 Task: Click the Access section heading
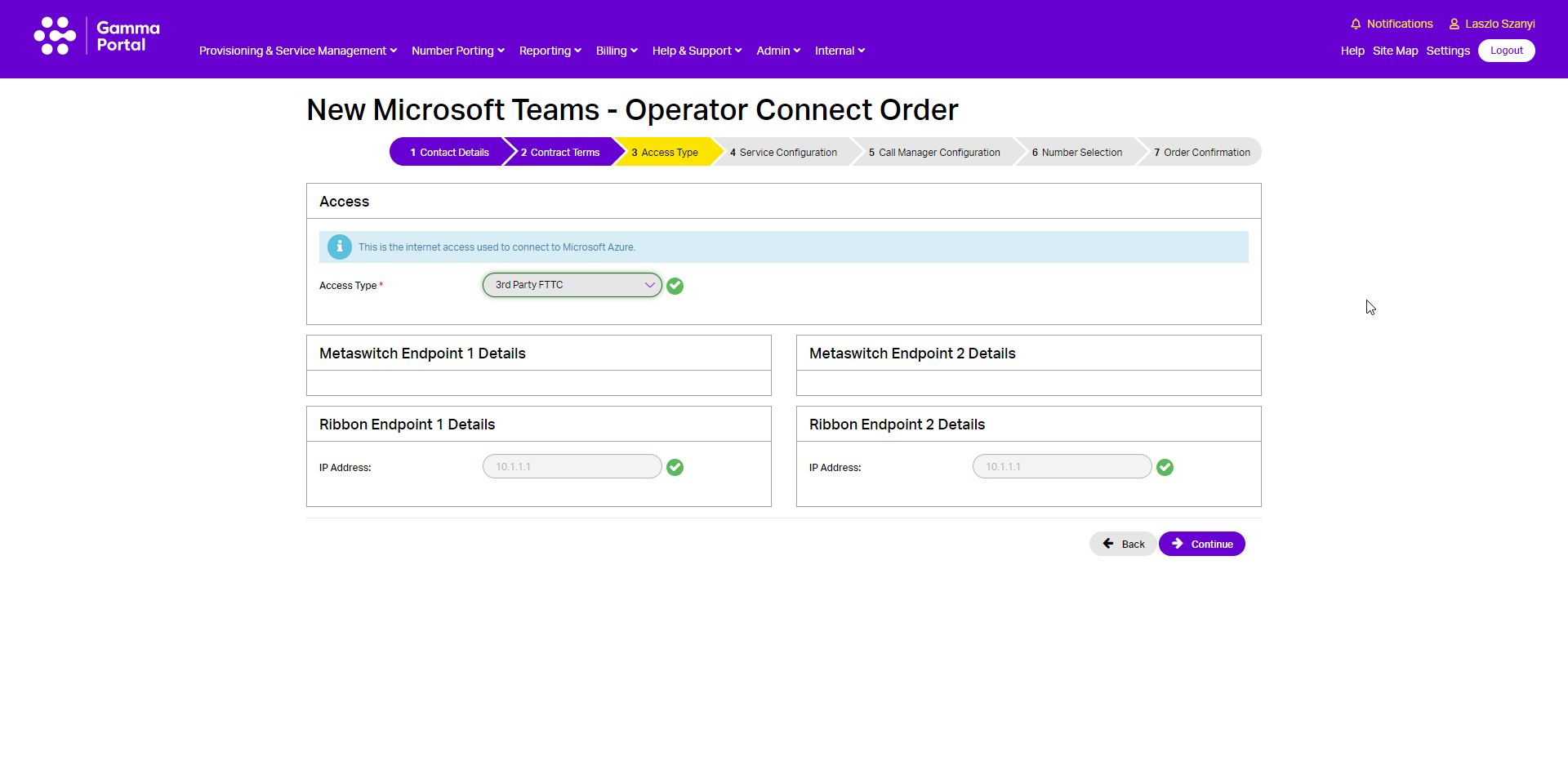coord(344,202)
